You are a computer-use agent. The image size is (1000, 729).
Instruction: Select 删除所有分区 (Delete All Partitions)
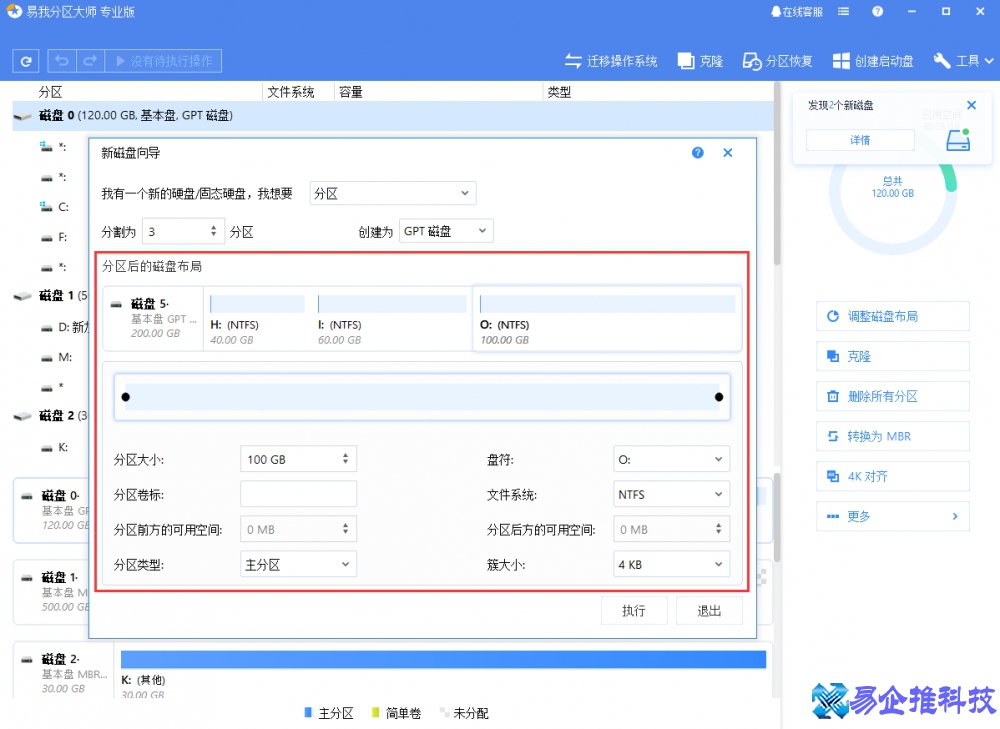[x=892, y=396]
